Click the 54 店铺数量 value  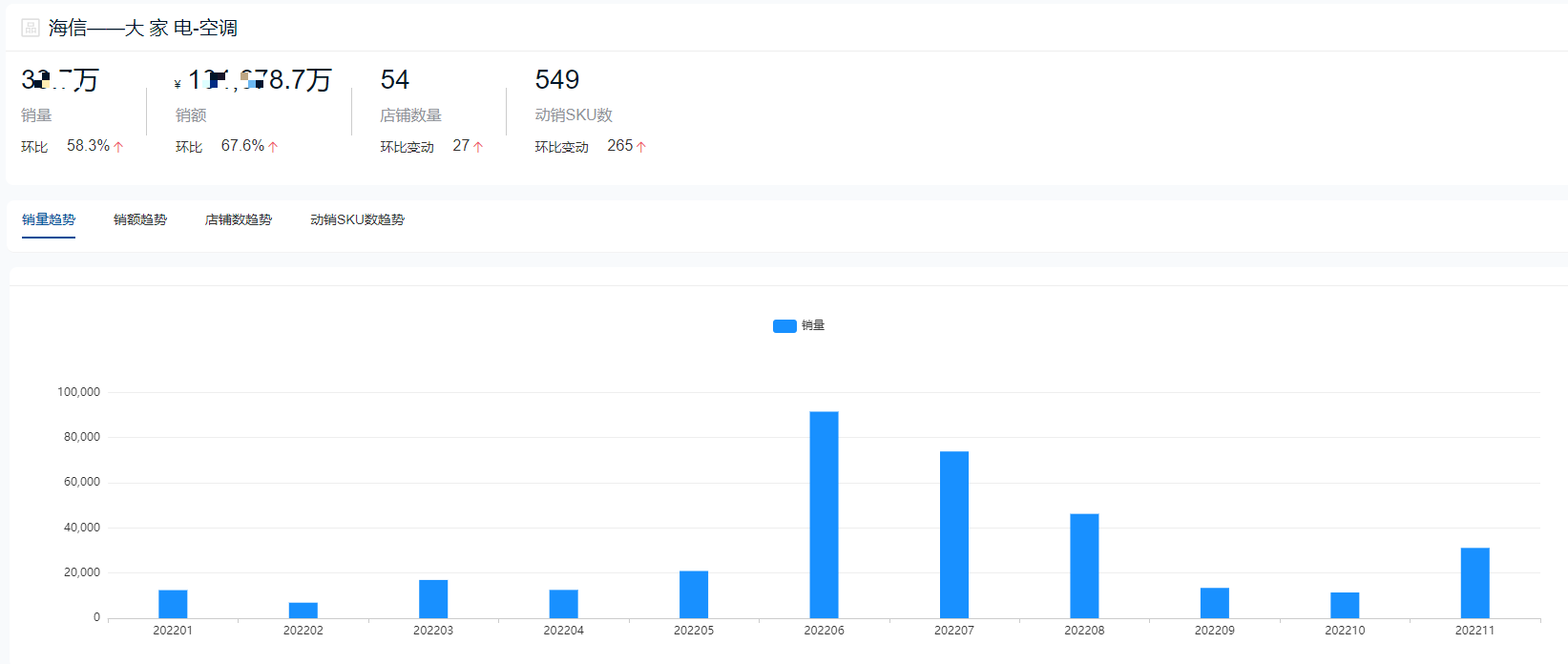coord(395,79)
